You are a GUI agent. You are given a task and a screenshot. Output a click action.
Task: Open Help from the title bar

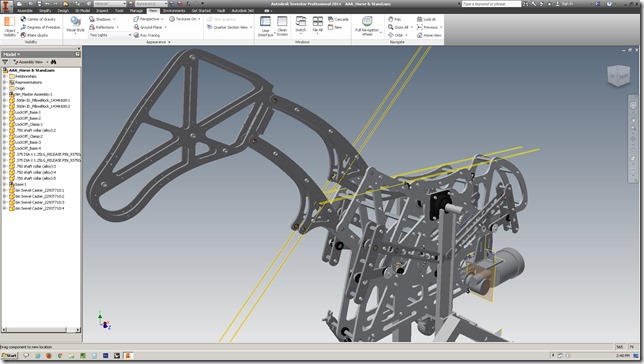coord(609,4)
